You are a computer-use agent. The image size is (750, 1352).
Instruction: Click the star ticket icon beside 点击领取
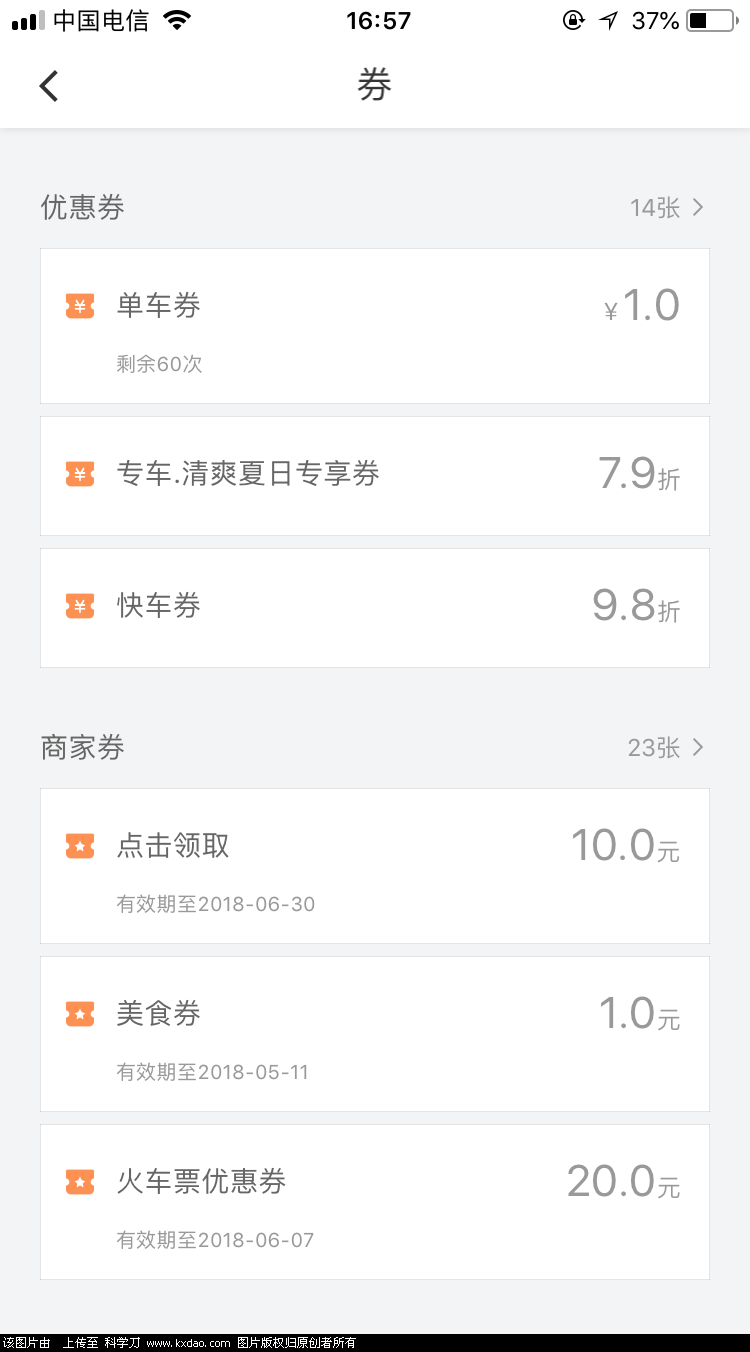[x=80, y=846]
